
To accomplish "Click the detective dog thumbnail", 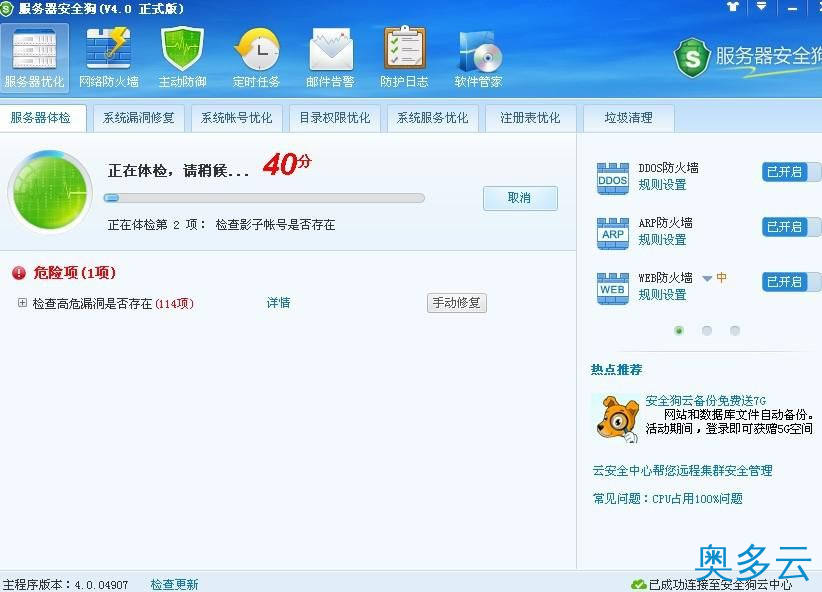I will (617, 418).
